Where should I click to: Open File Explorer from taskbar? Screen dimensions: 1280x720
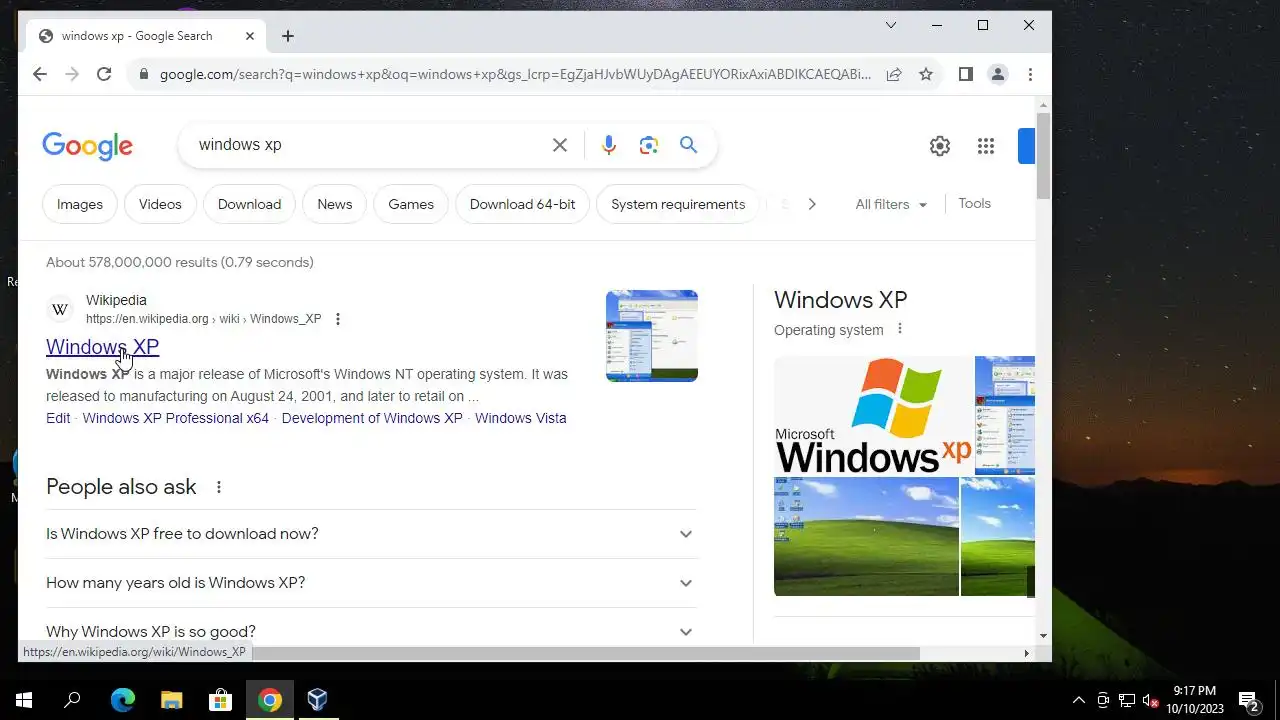(x=171, y=700)
